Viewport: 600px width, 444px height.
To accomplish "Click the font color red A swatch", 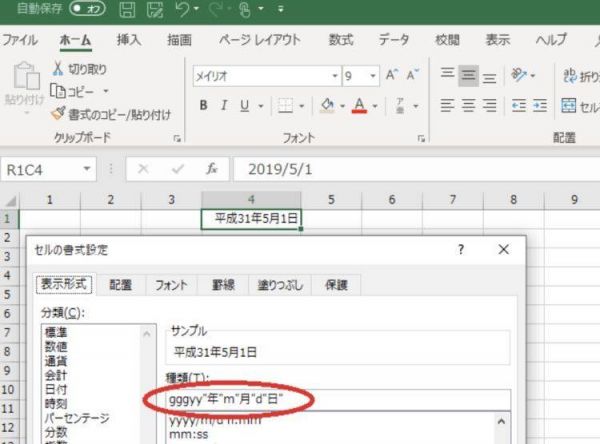I will click(x=358, y=105).
